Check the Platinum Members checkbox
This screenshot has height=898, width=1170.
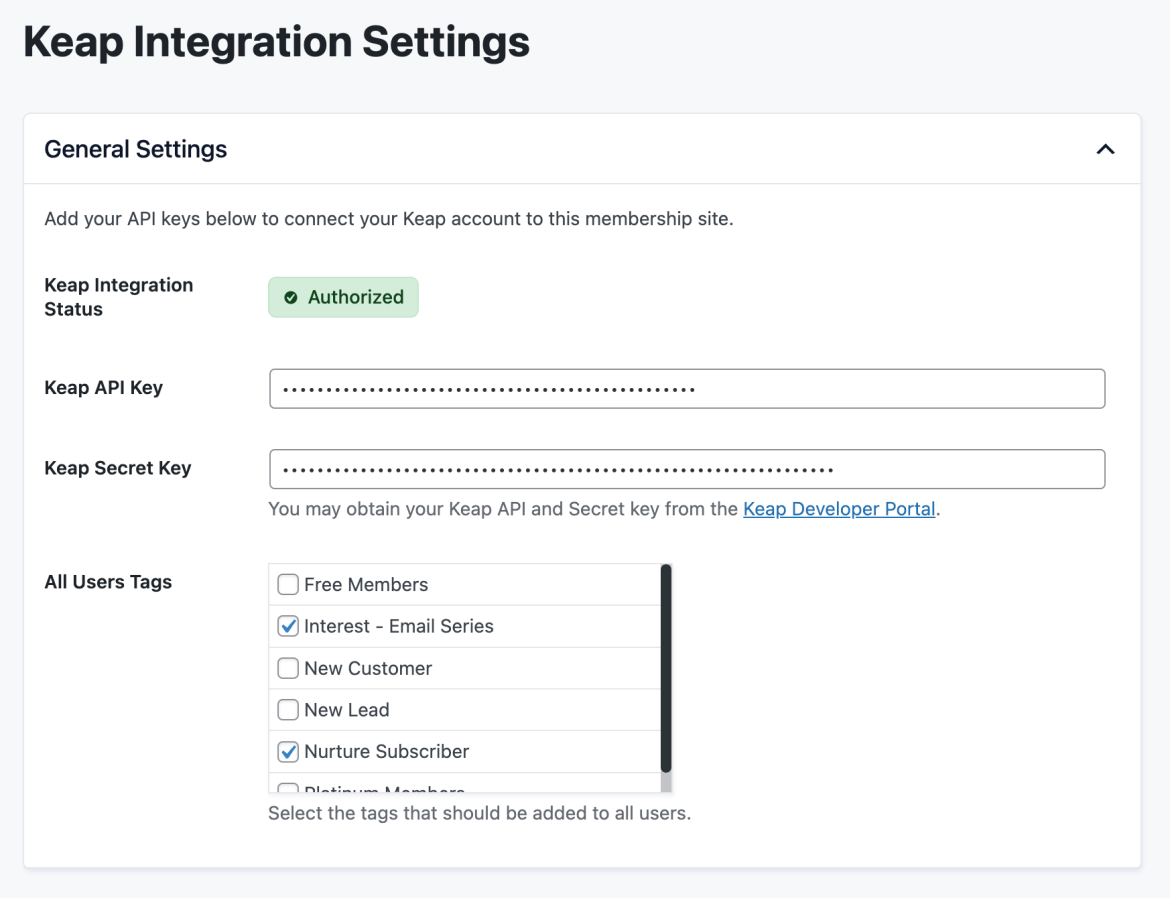click(287, 789)
